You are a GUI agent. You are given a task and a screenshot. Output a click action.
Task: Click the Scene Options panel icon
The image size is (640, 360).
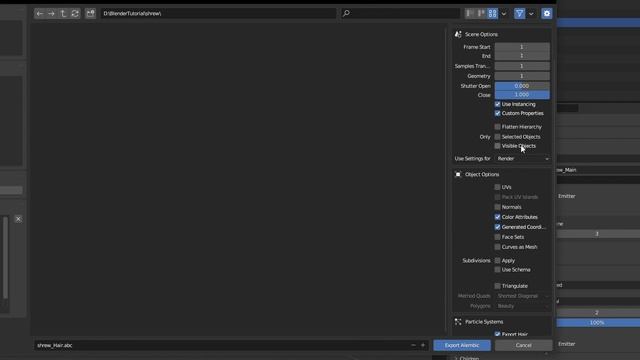click(x=458, y=34)
